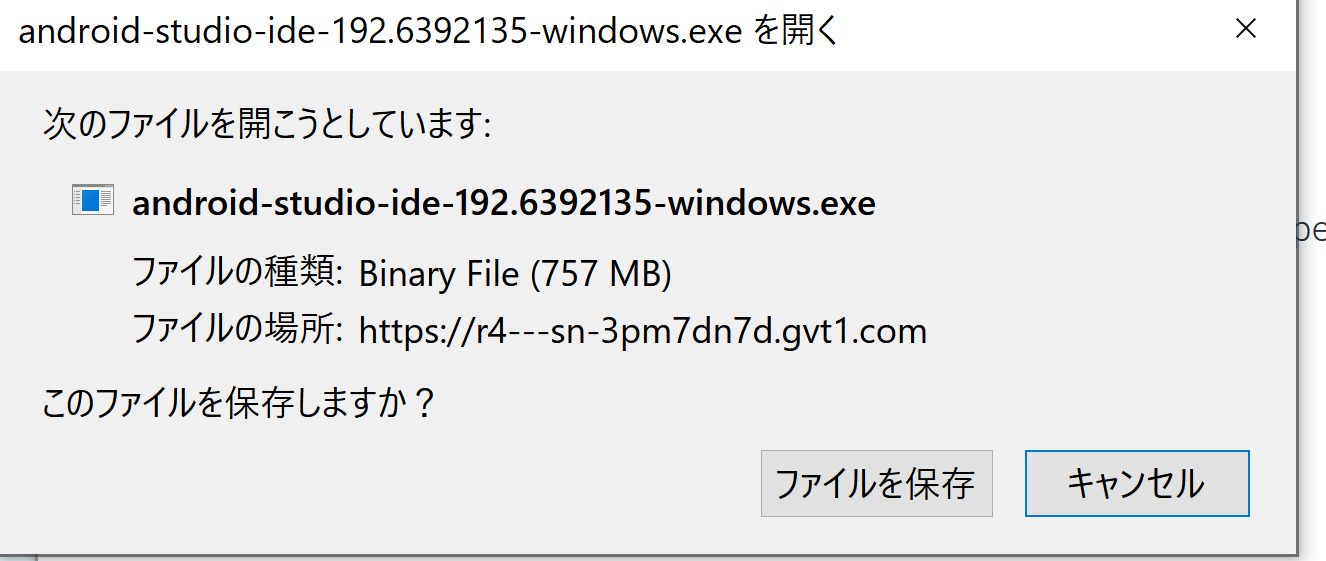The width and height of the screenshot is (1326, 561).
Task: Click the ファイルの場所 label
Action: tap(238, 329)
